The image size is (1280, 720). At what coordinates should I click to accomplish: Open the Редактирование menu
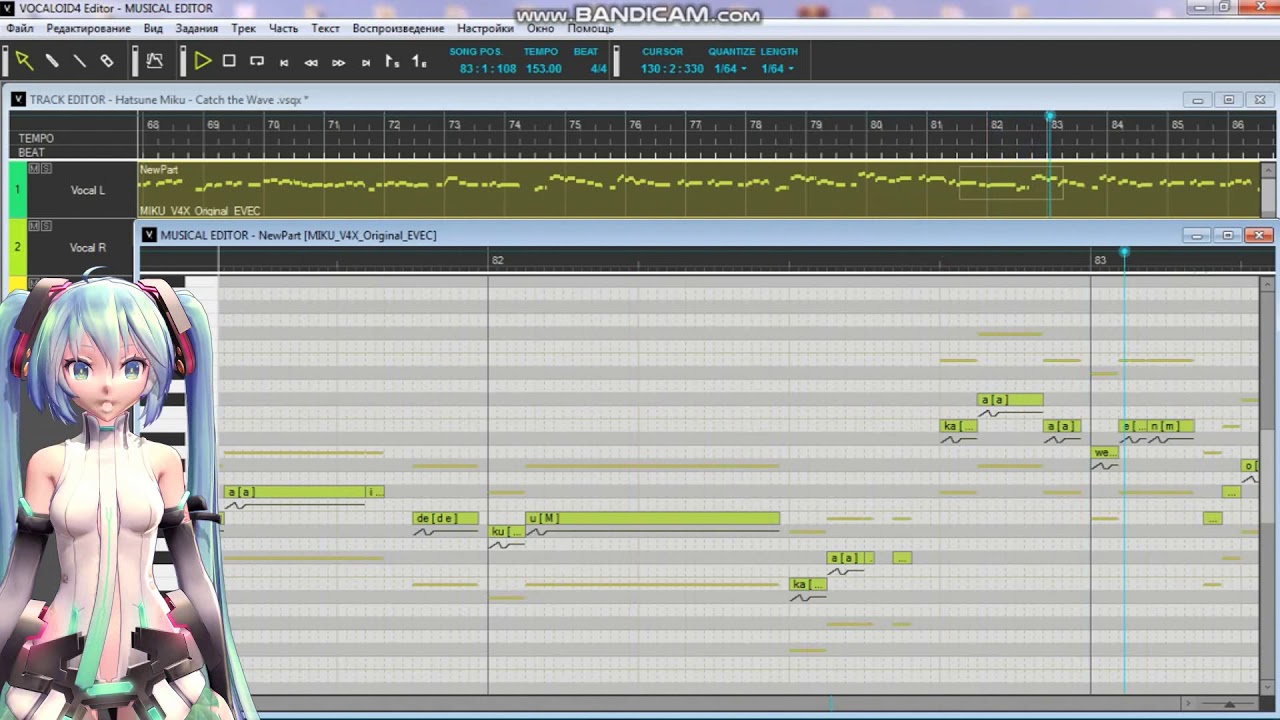click(88, 29)
